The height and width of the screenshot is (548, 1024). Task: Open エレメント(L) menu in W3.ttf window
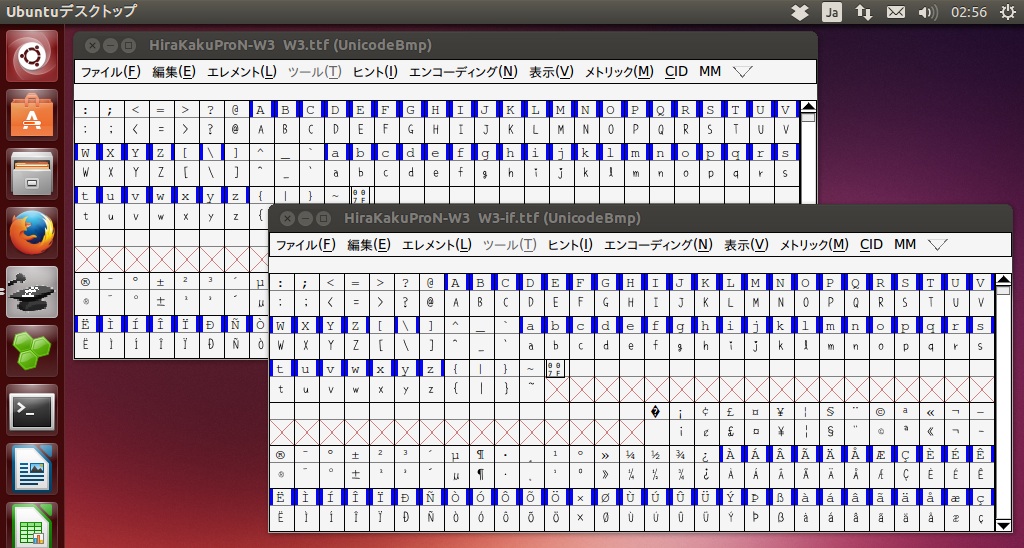tap(242, 72)
